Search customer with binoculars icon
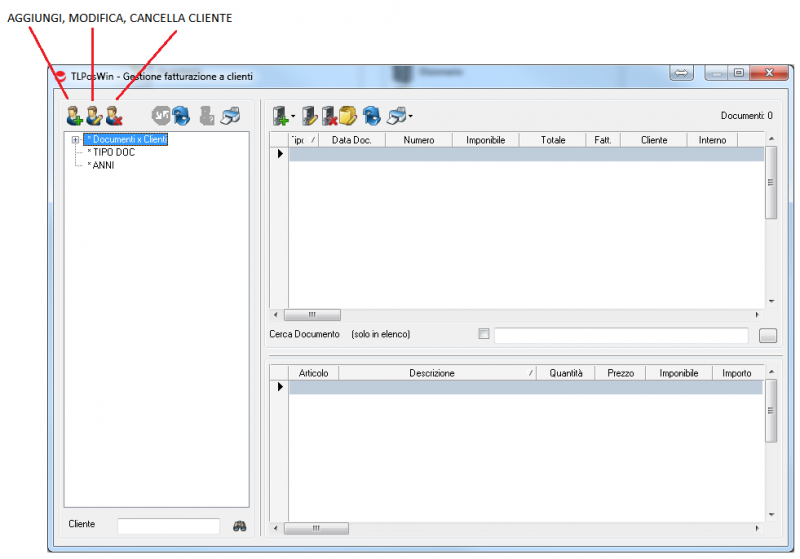Screen dimensions: 800x559 tap(240, 526)
